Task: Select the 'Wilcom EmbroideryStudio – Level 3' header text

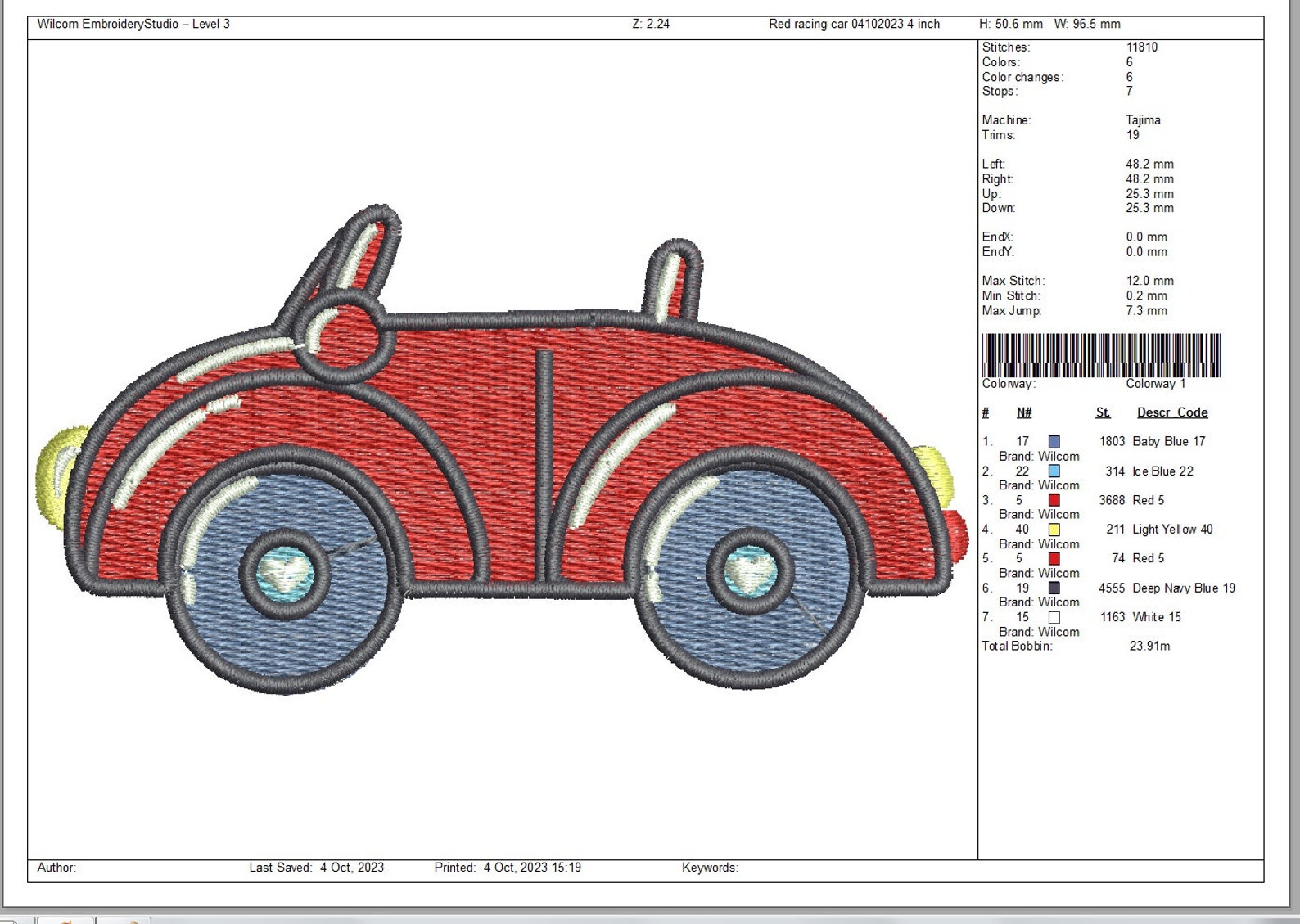Action: pyautogui.click(x=133, y=24)
